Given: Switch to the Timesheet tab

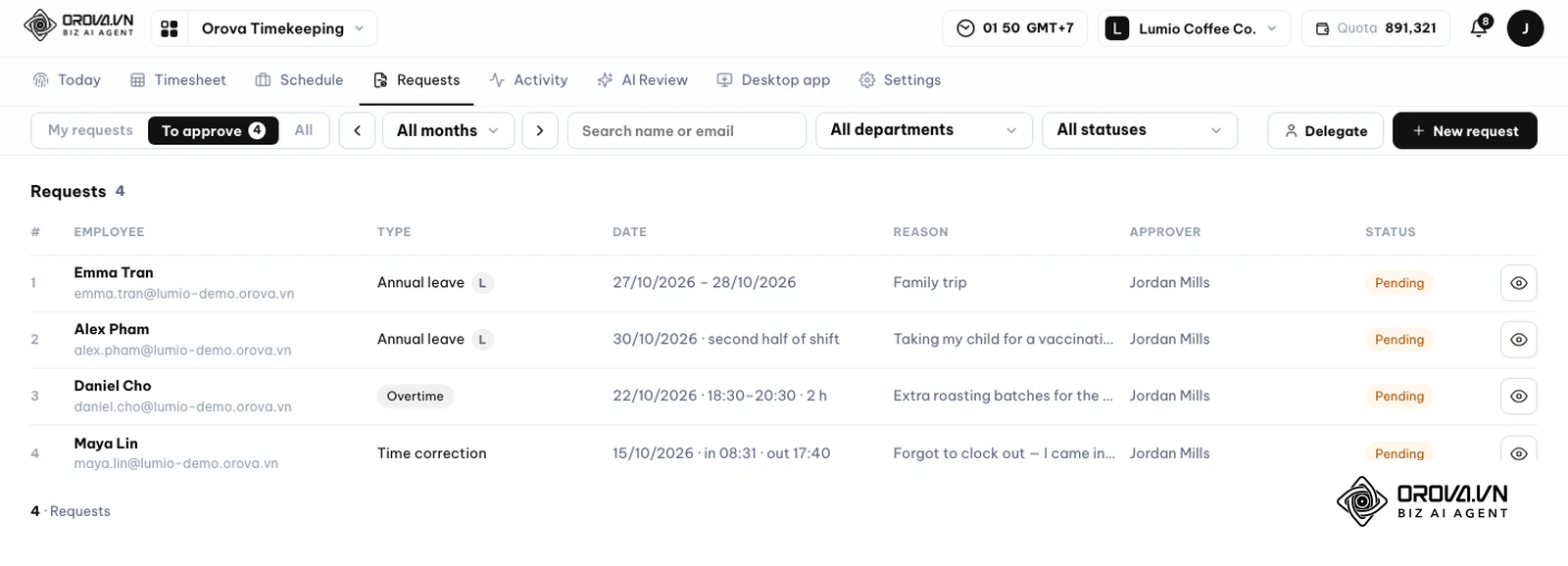Looking at the screenshot, I should 178,80.
